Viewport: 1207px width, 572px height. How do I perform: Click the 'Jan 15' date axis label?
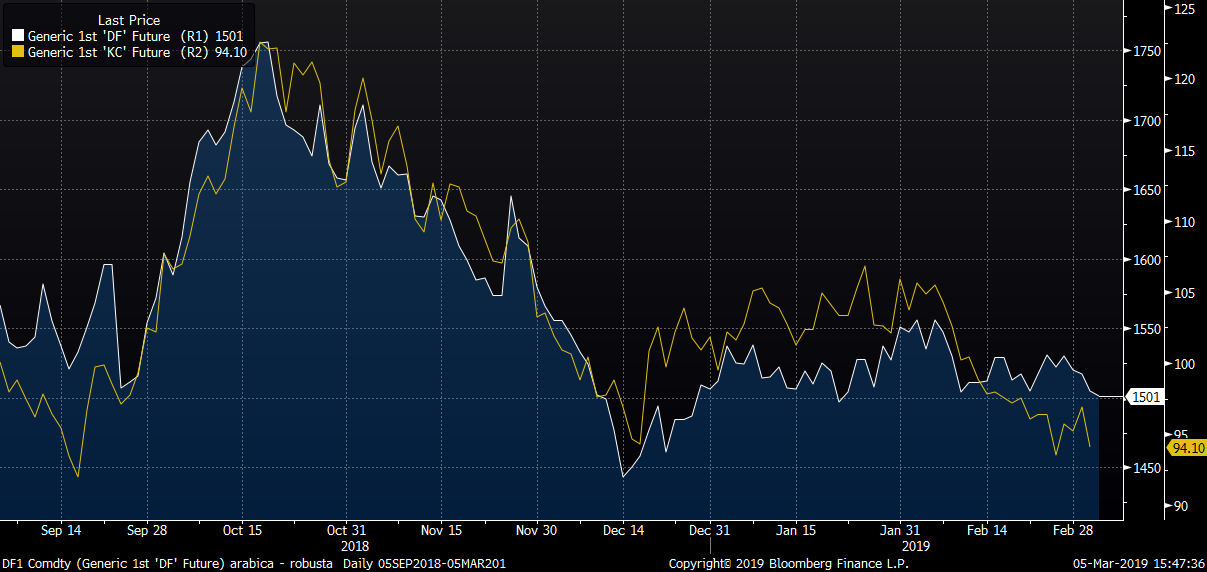796,531
